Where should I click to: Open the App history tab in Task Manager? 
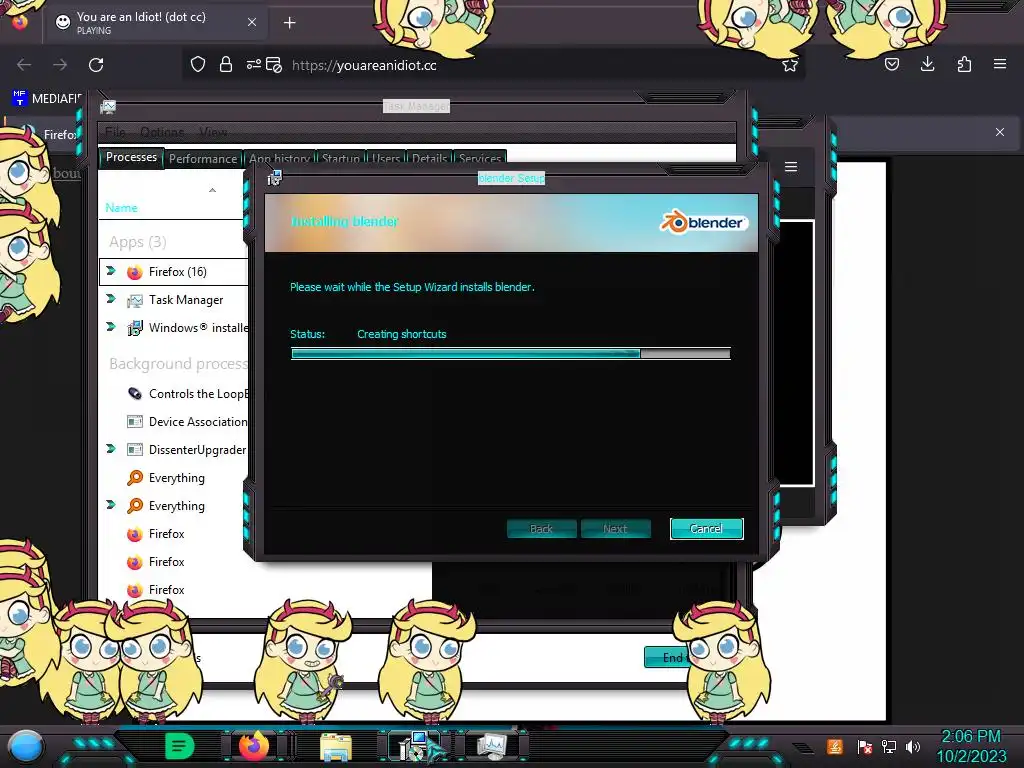[x=280, y=159]
